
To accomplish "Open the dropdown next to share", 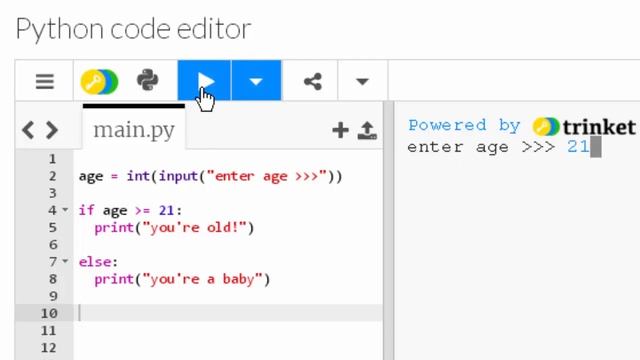I will point(362,81).
